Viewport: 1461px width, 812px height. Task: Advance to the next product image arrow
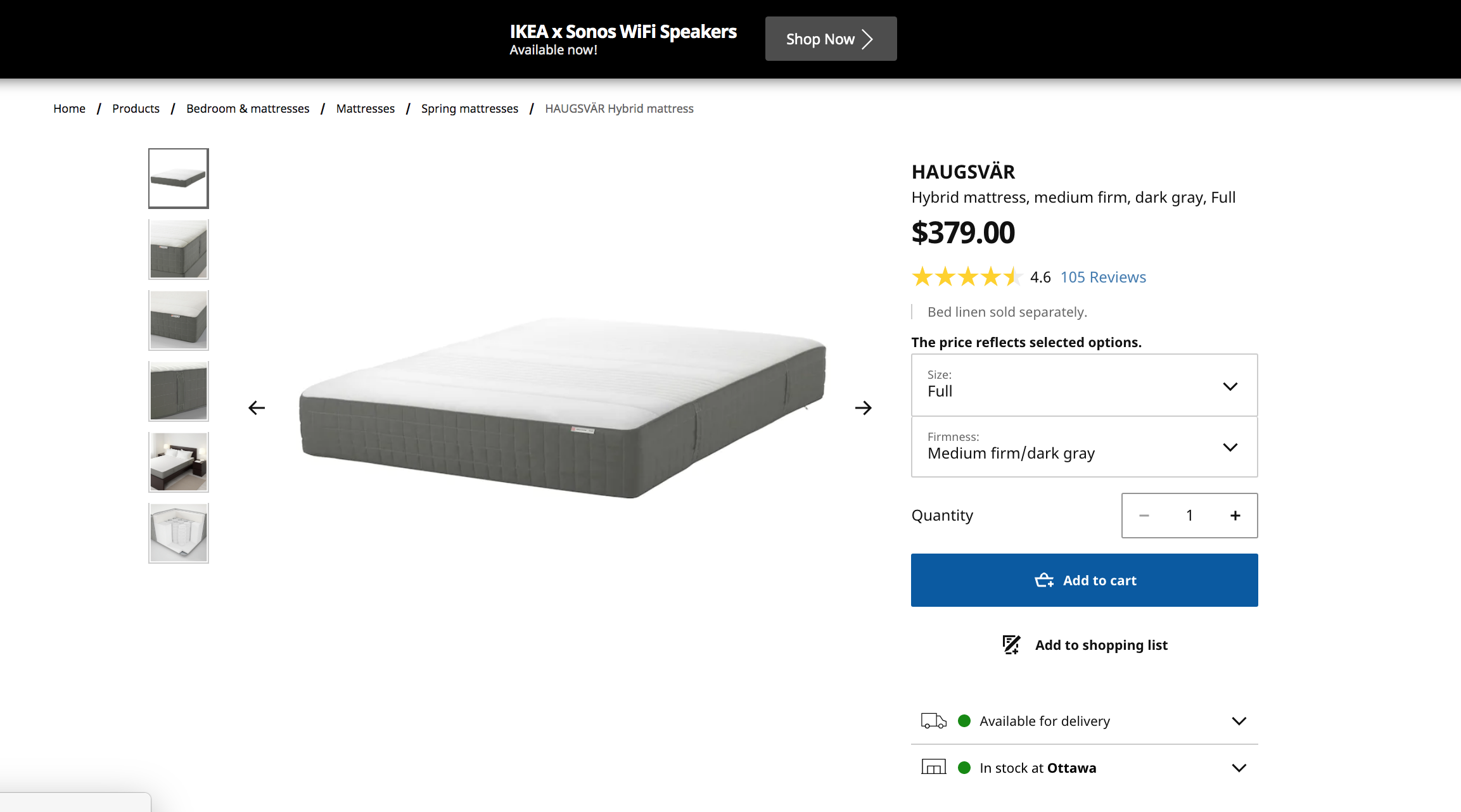click(x=863, y=408)
